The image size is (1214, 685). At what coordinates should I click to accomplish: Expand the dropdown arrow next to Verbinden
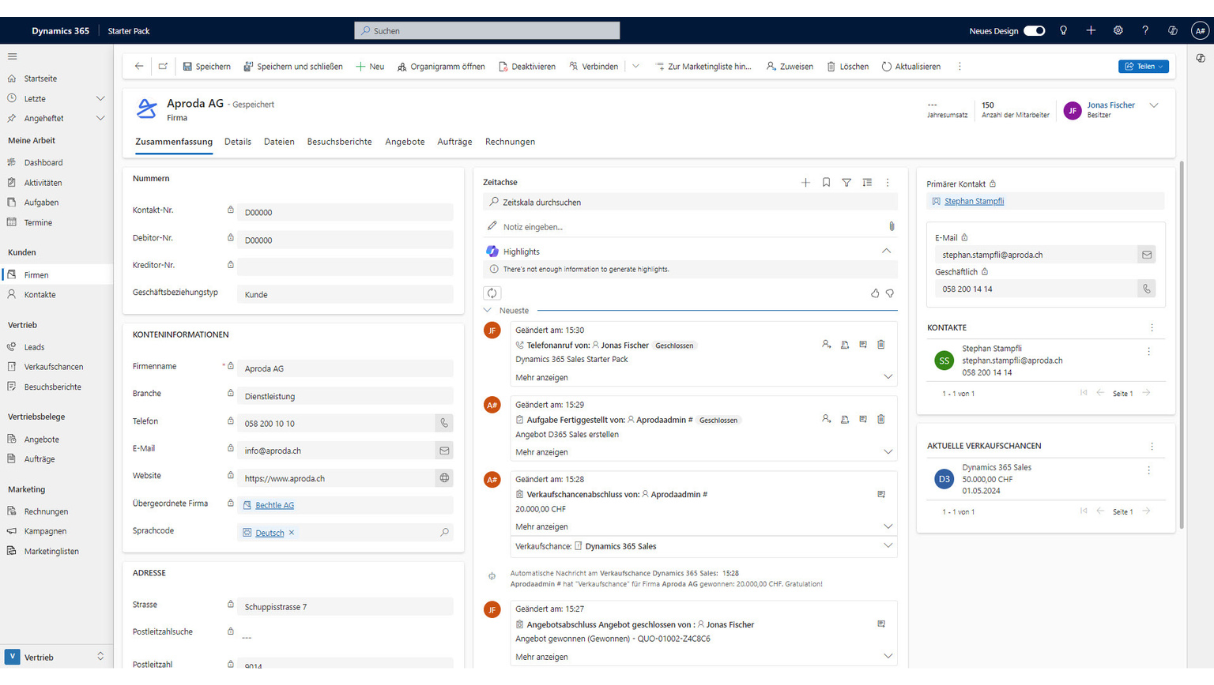(636, 66)
